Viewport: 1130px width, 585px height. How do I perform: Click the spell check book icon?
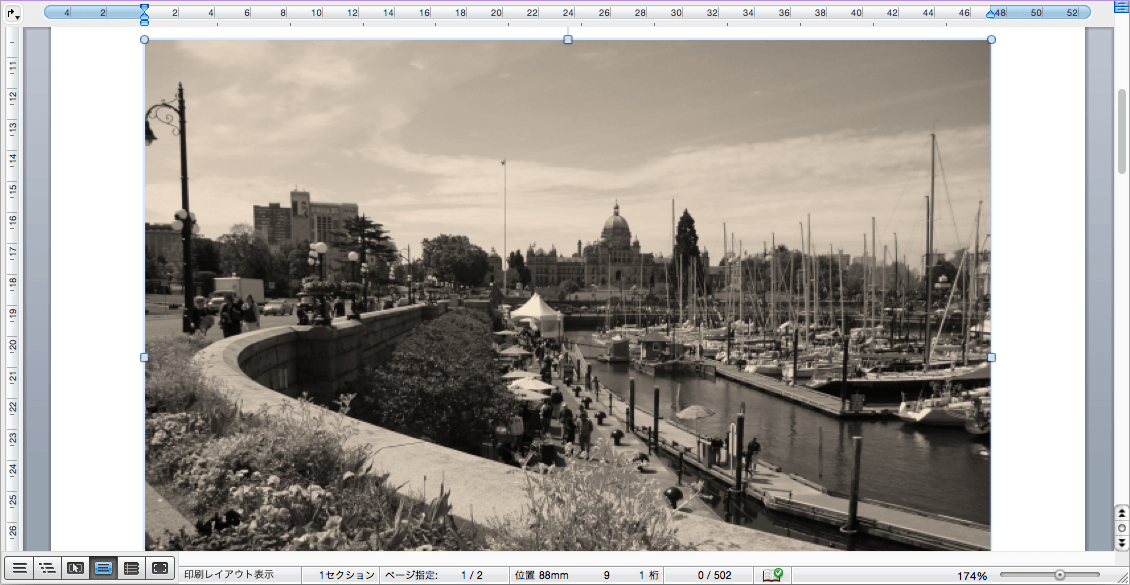pos(772,575)
